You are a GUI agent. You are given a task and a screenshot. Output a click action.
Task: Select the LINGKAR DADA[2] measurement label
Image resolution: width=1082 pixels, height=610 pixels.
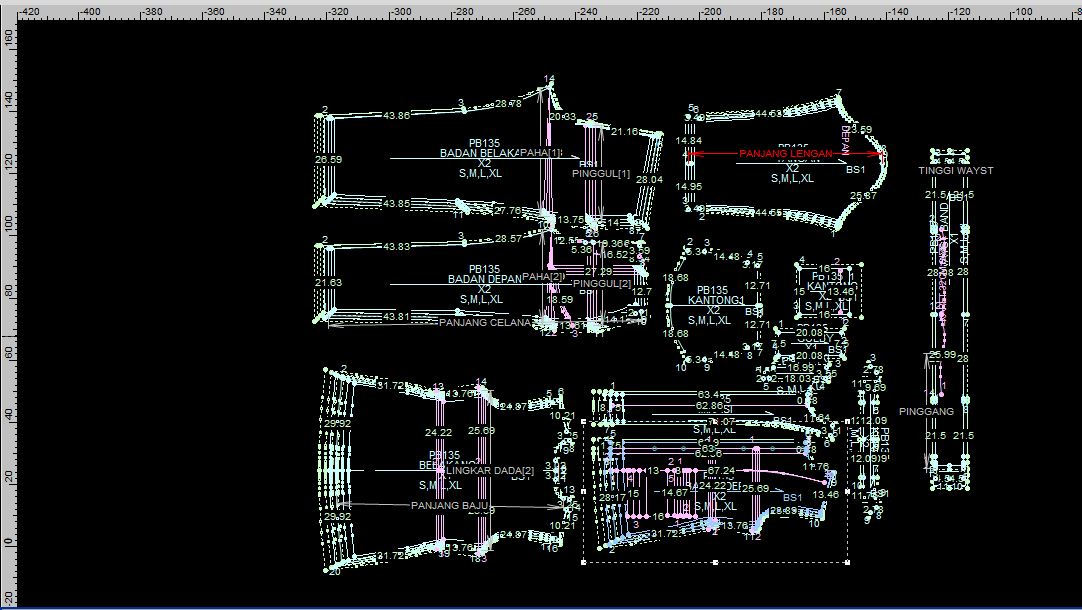click(490, 470)
